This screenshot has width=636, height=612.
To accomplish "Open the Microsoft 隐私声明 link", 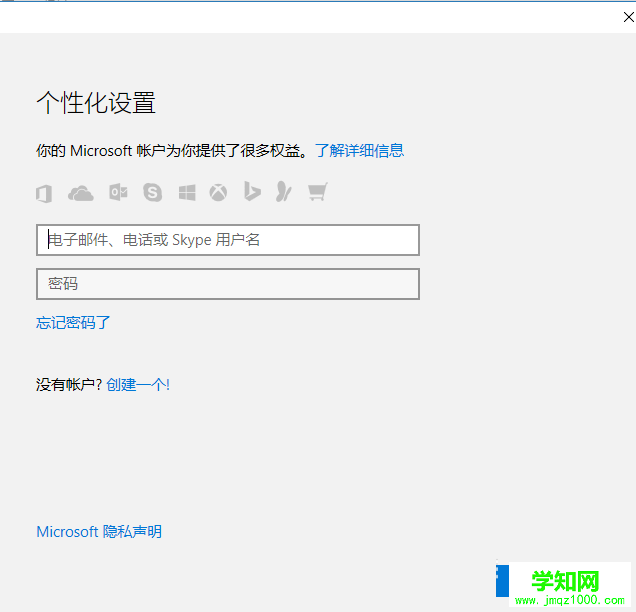I will click(99, 532).
